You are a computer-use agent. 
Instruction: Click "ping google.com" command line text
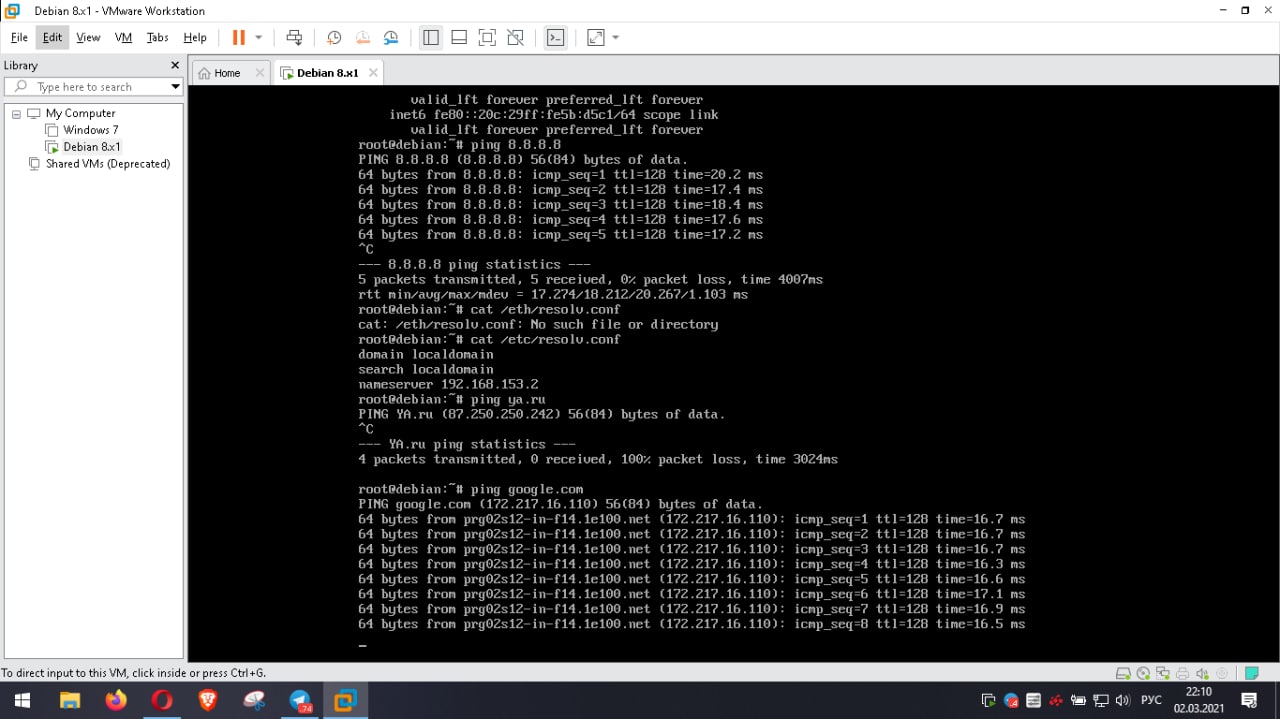click(527, 489)
